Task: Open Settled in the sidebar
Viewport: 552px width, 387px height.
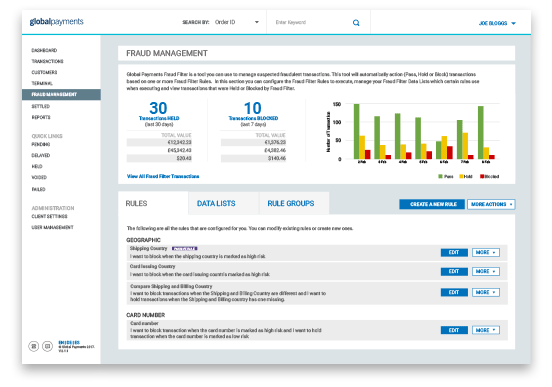Action: (x=40, y=106)
